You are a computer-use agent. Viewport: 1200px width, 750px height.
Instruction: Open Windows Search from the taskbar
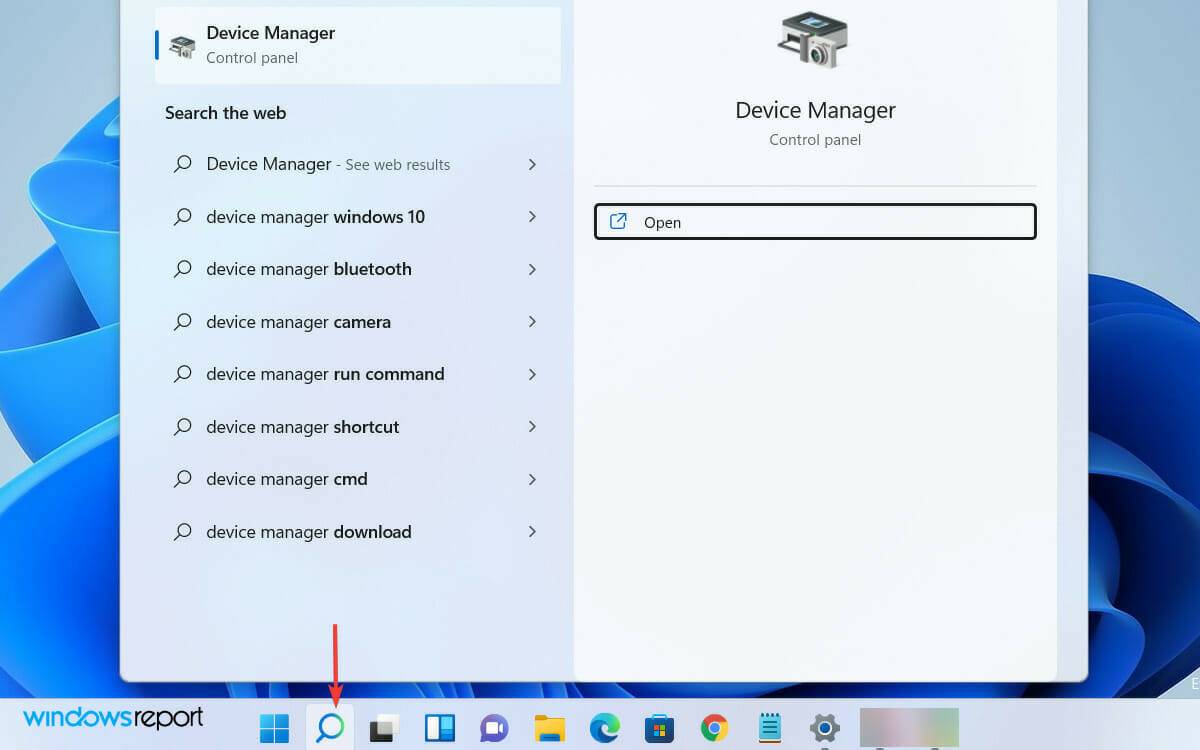[330, 727]
